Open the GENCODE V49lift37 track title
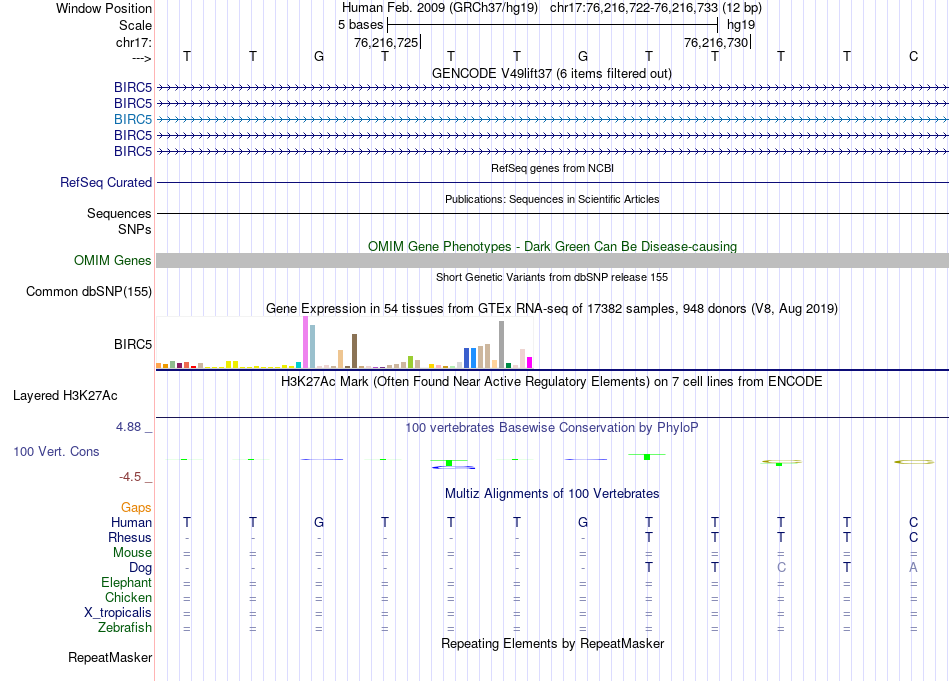Image resolution: width=950 pixels, height=681 pixels. click(x=551, y=74)
